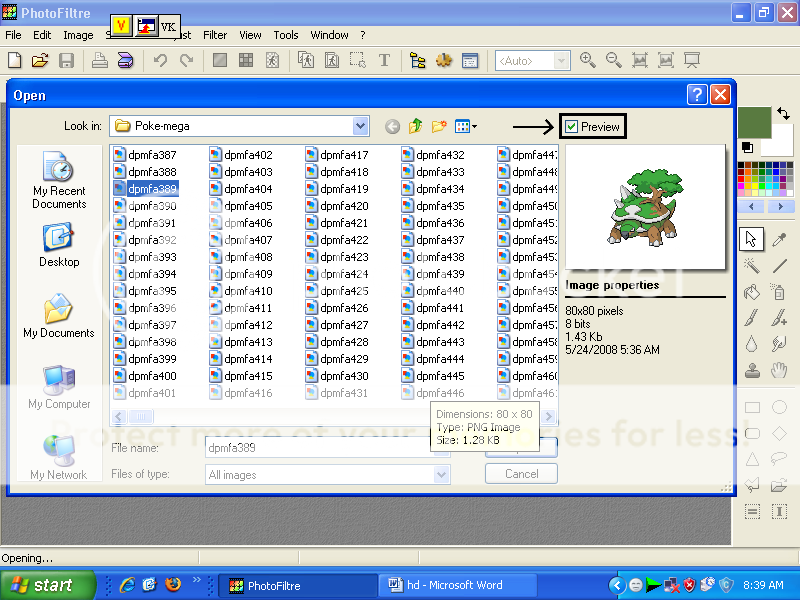The width and height of the screenshot is (800, 600).
Task: Click the Text tool toolbar icon
Action: point(384,61)
